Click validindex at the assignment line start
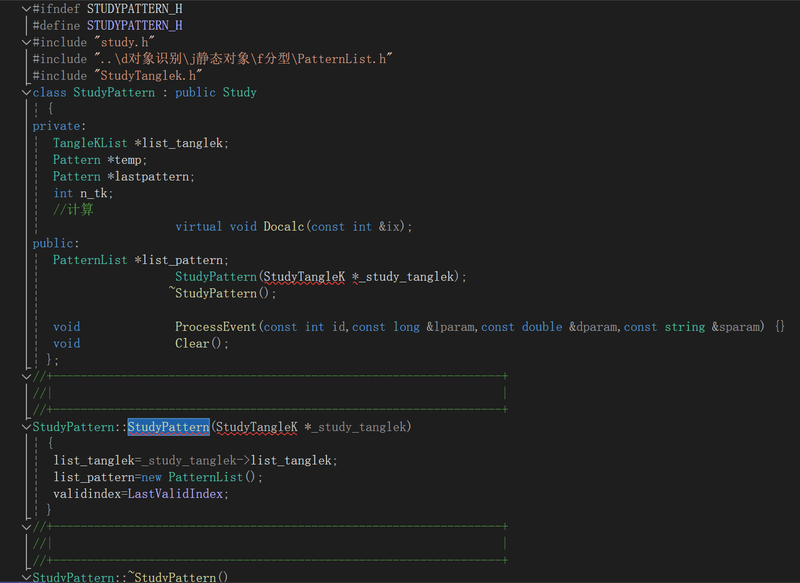The height and width of the screenshot is (583, 800). 87,494
